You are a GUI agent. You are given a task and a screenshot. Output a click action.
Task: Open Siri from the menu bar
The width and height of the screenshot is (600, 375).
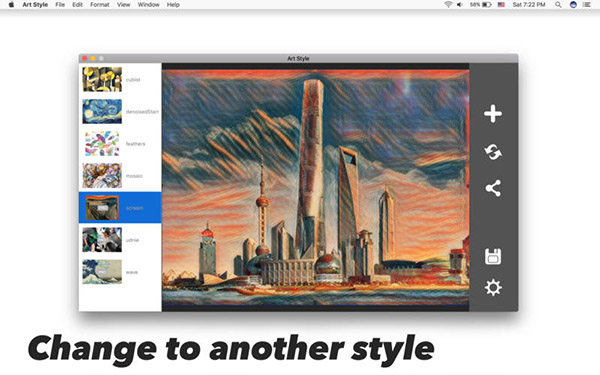pyautogui.click(x=573, y=5)
